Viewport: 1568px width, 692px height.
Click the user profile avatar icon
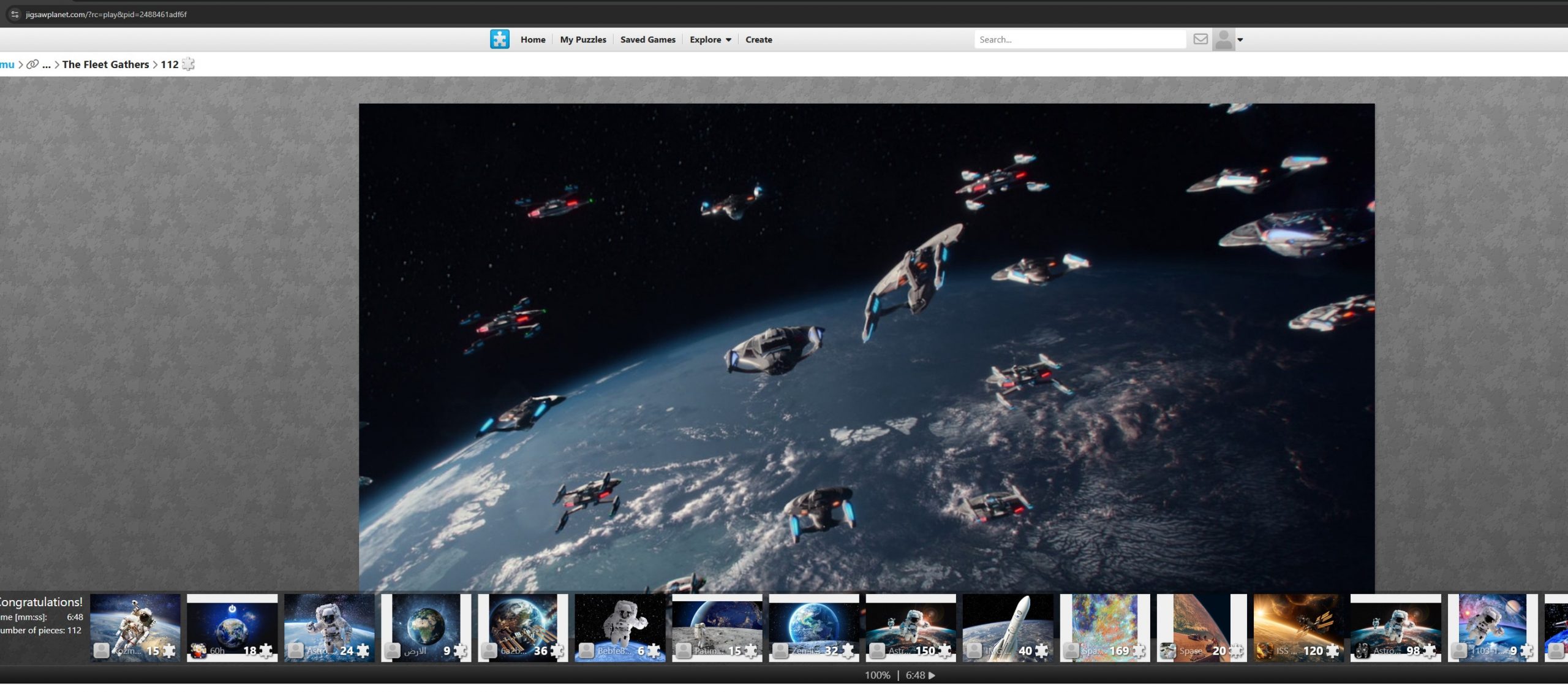(x=1223, y=40)
